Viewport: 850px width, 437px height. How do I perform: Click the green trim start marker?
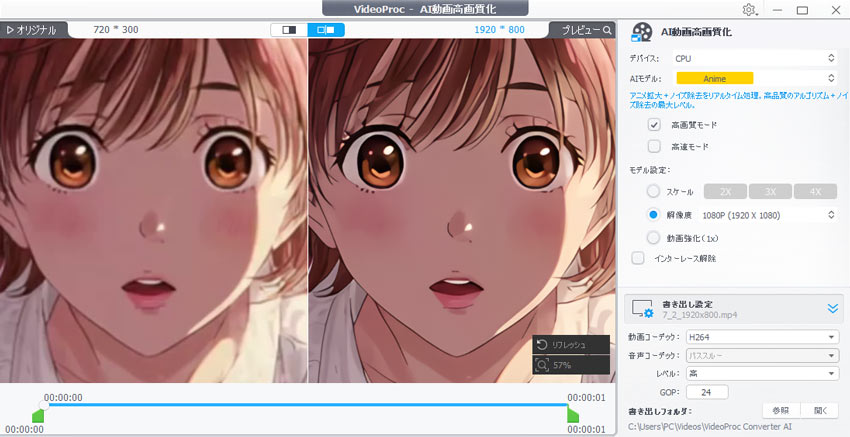tap(38, 416)
